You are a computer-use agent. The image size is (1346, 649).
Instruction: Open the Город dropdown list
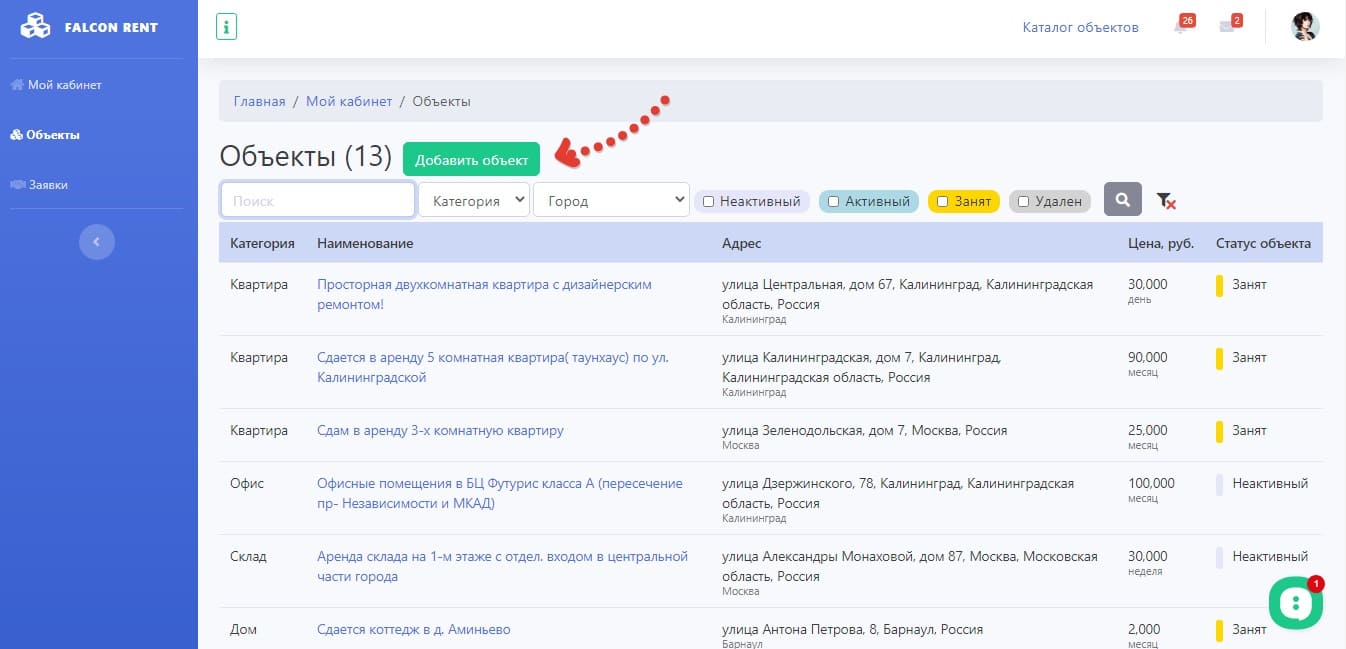click(611, 200)
